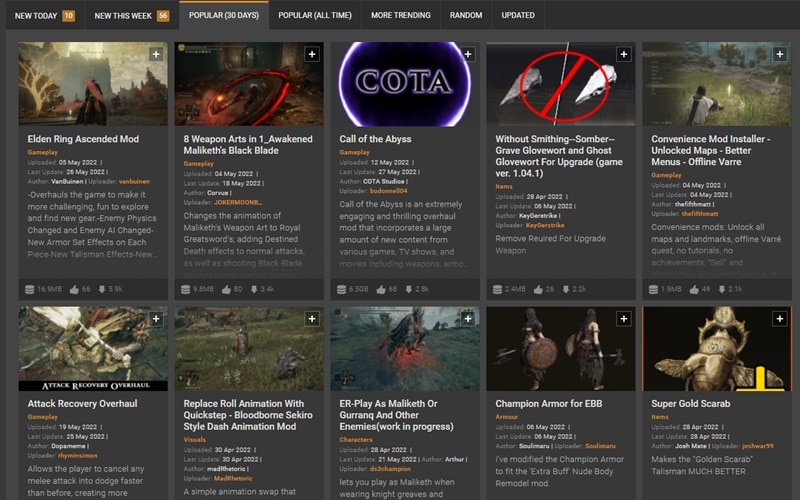Click plus icon on ER-Play As Maliketh card
This screenshot has width=800, height=500.
[468, 319]
